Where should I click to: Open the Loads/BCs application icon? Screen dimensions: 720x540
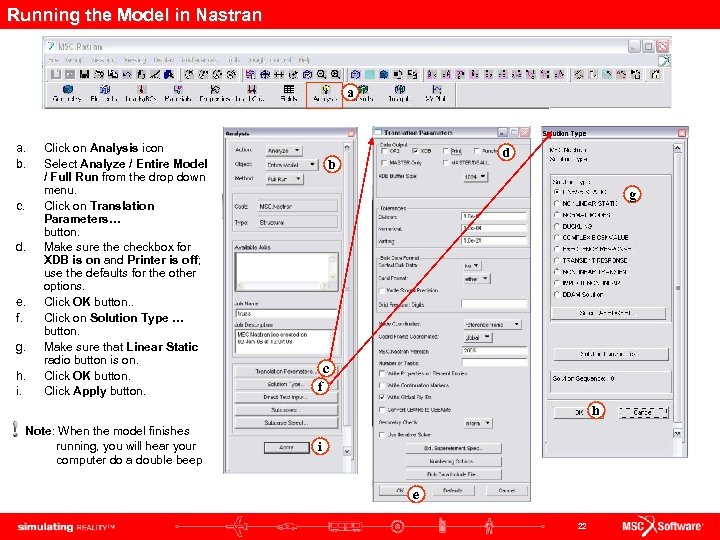point(141,93)
